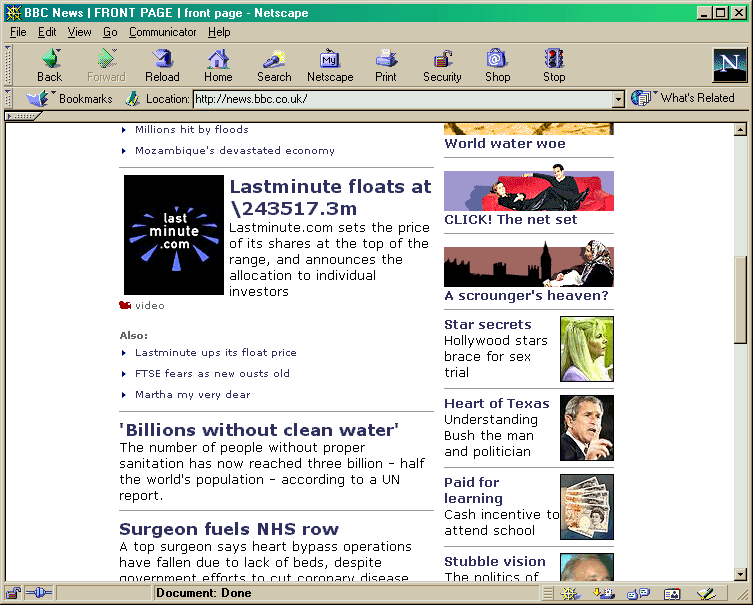753x605 pixels.
Task: Open 'Martha my very dear' link
Action: click(193, 395)
